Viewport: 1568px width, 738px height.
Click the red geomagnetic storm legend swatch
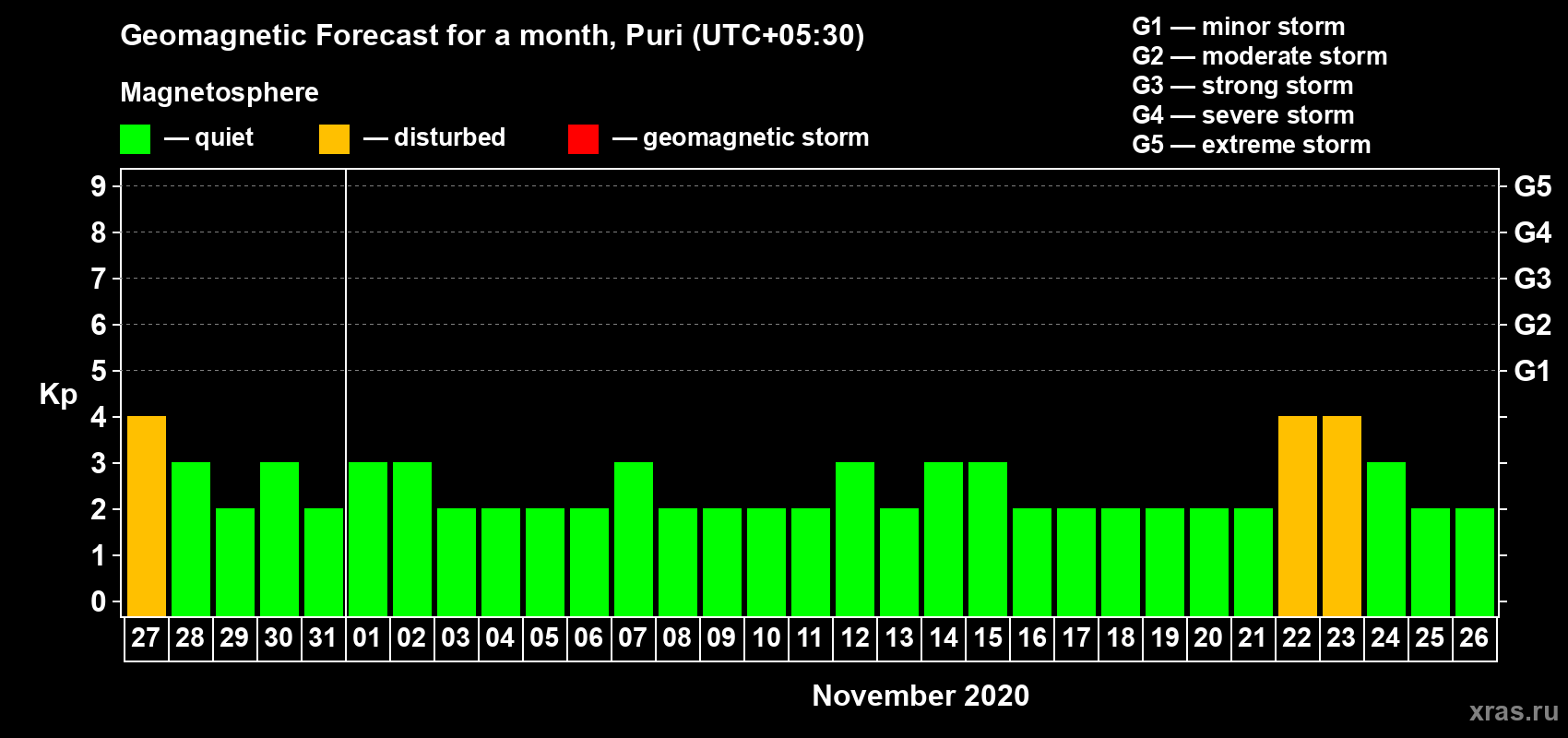(584, 139)
